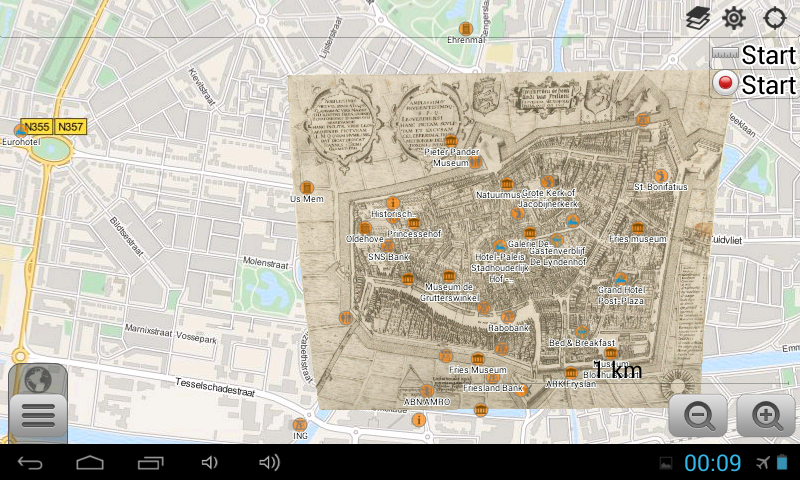Screen dimensions: 800x480
Task: Tap the Bed & Breakfast marker
Action: [x=582, y=332]
